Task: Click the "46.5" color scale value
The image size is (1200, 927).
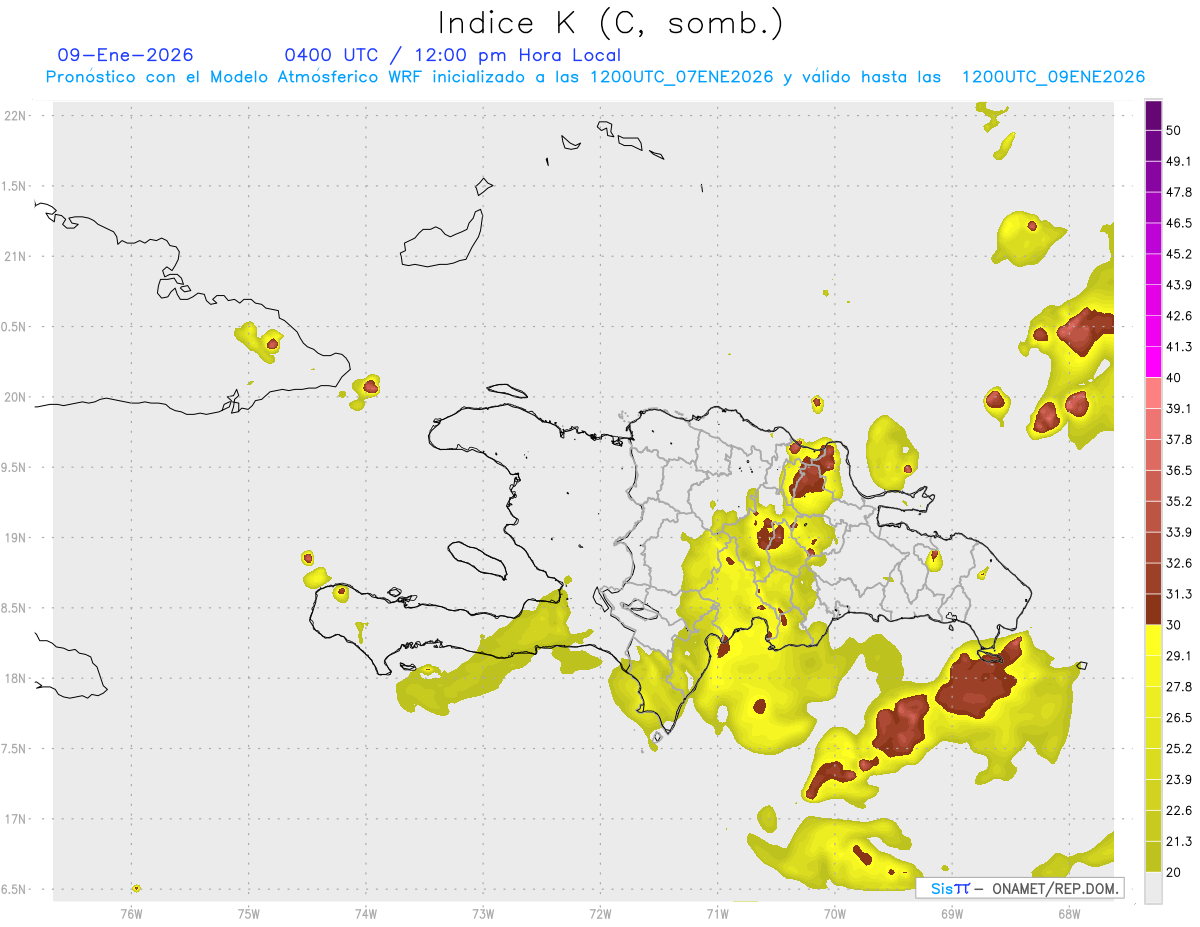Action: pyautogui.click(x=1179, y=223)
